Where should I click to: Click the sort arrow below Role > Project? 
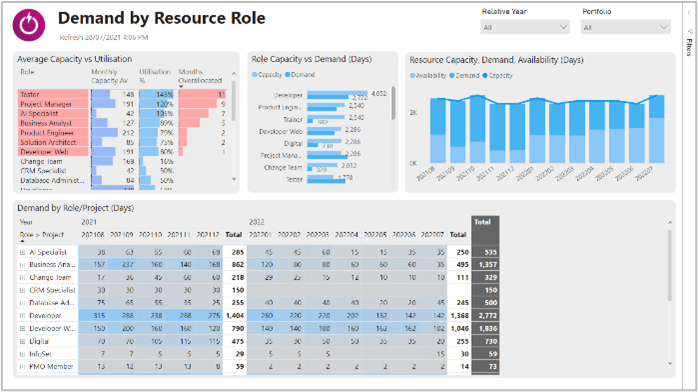[x=22, y=241]
